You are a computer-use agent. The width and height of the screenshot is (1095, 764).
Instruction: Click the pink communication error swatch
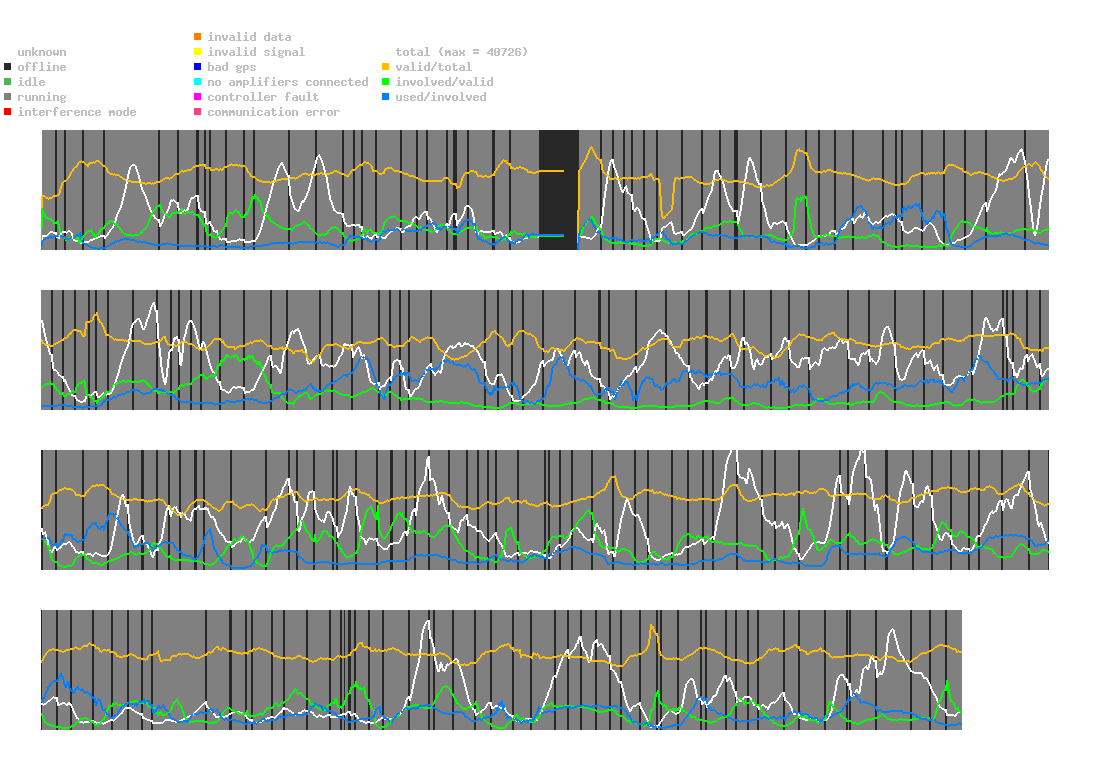click(x=198, y=112)
